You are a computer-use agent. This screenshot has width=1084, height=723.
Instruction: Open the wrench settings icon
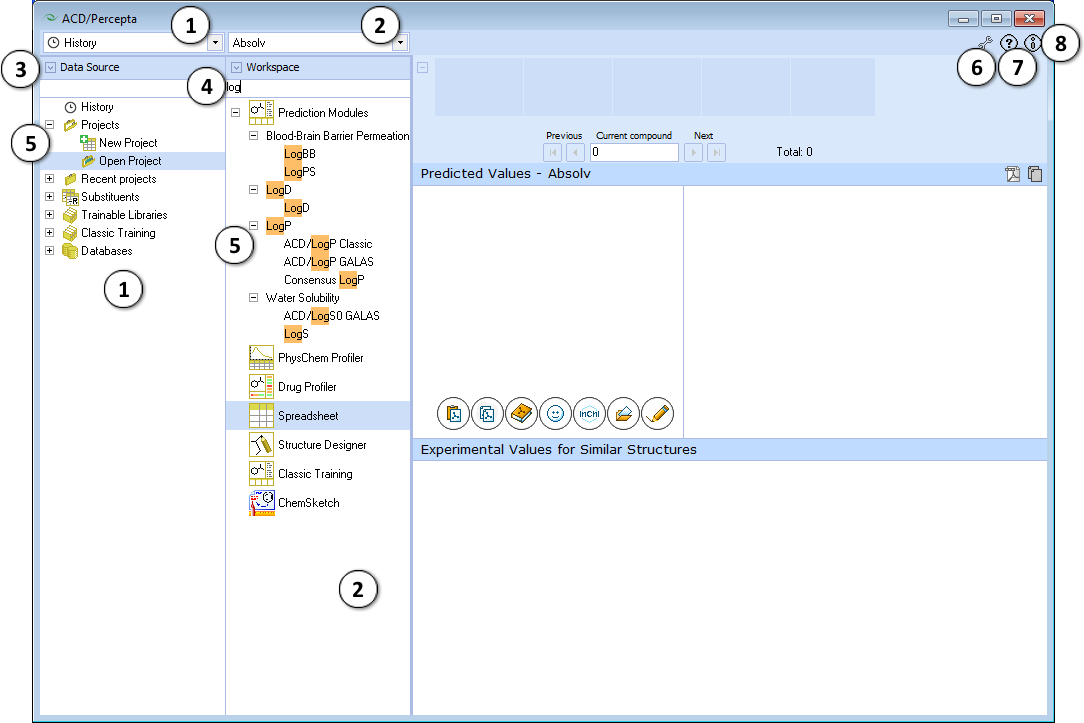[985, 43]
